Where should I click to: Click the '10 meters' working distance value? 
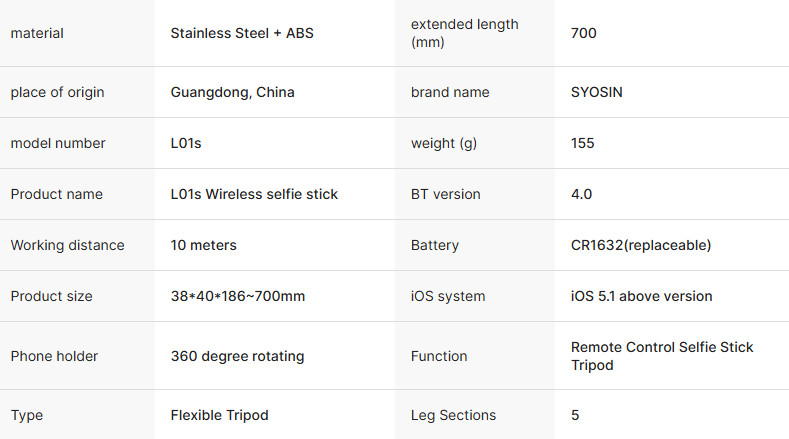click(x=203, y=245)
